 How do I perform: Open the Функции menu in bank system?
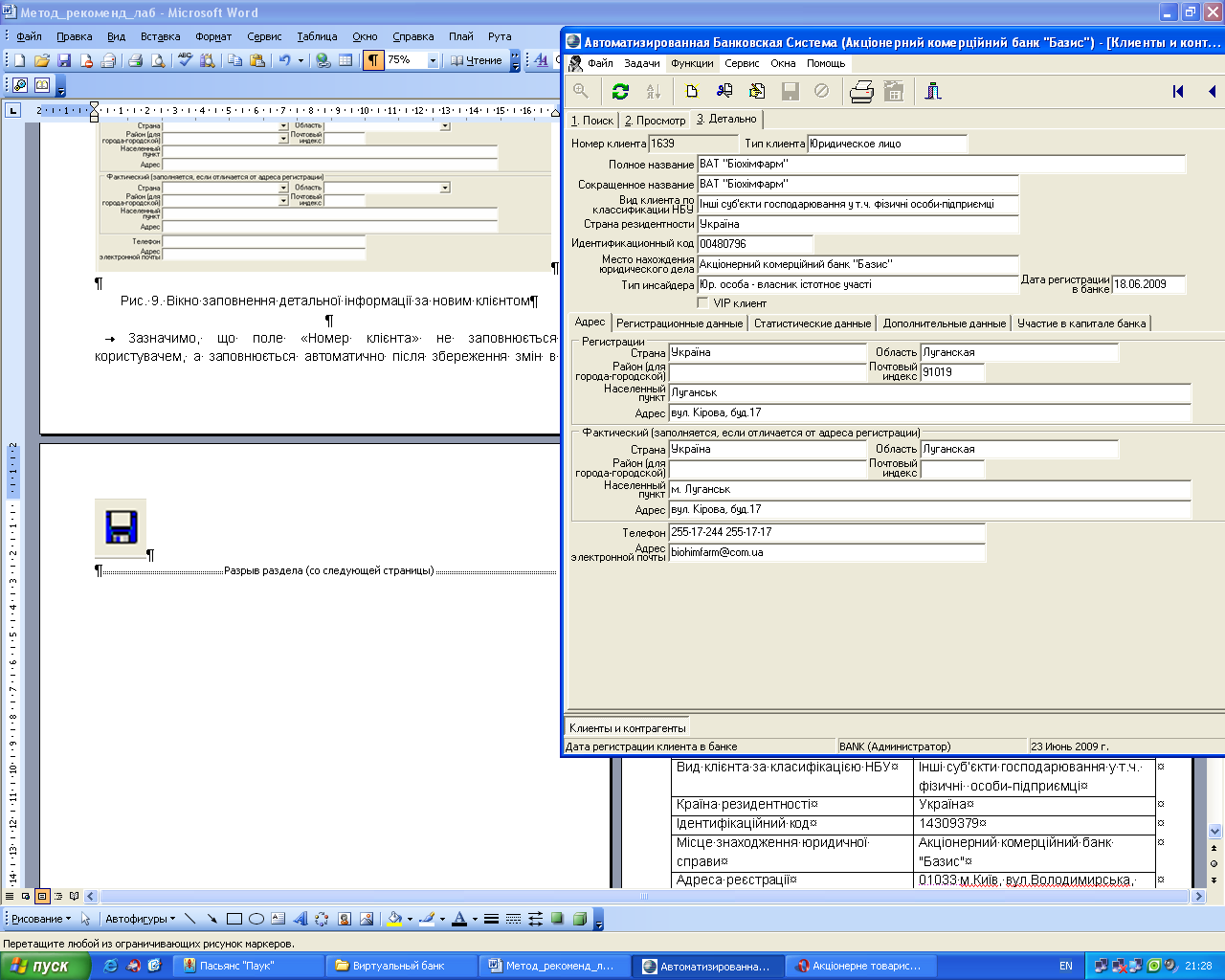[692, 63]
